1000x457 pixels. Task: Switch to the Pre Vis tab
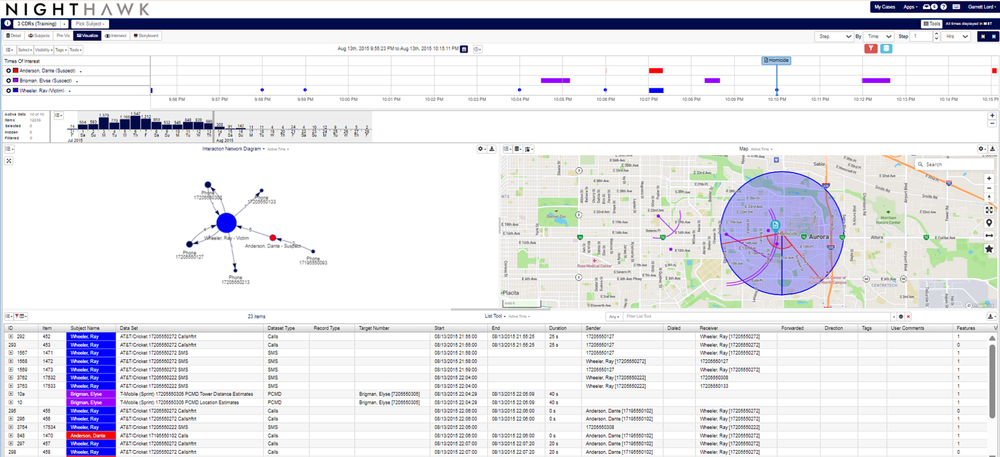(x=62, y=36)
